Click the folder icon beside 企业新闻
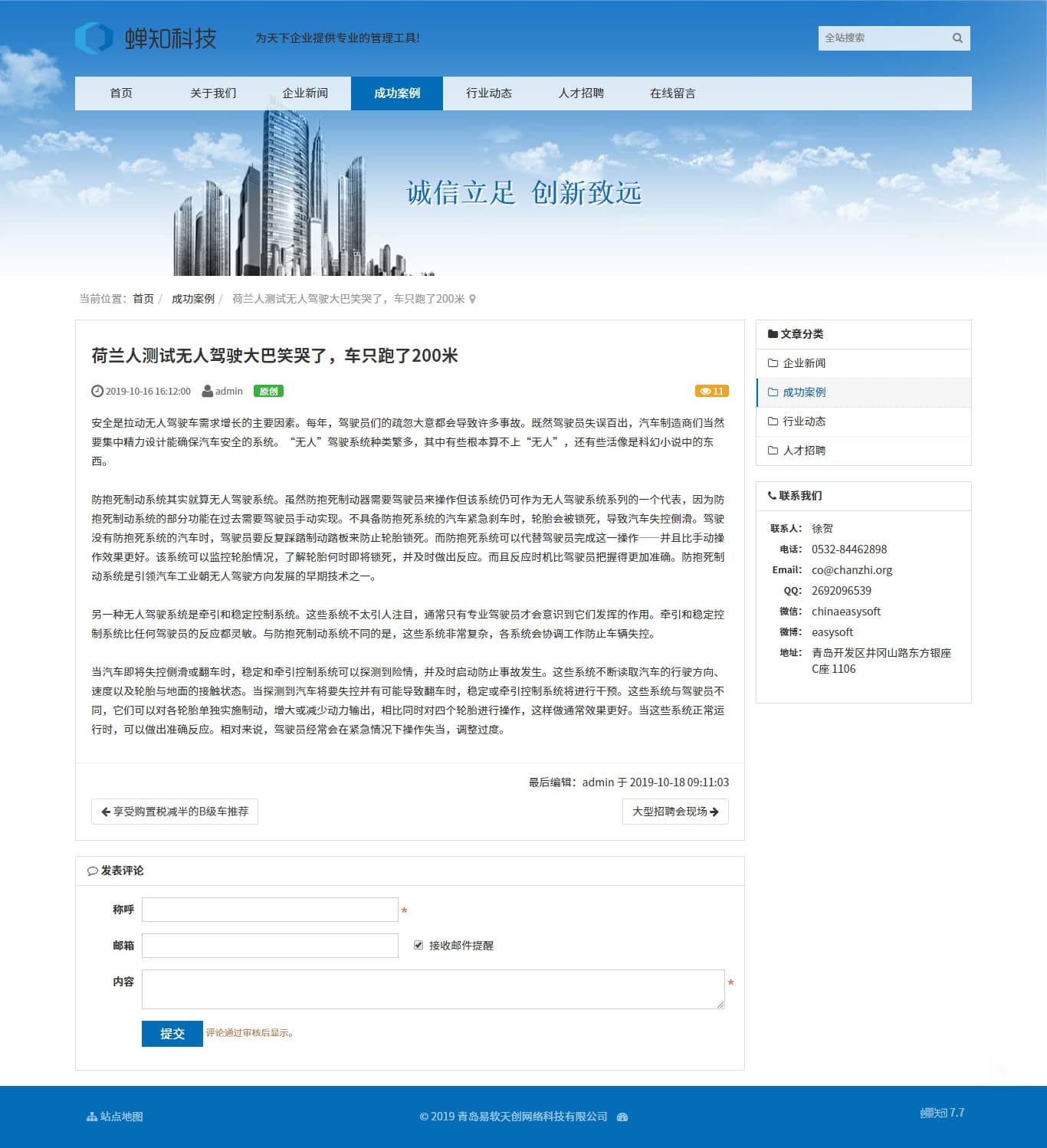Image resolution: width=1047 pixels, height=1148 pixels. (x=773, y=363)
